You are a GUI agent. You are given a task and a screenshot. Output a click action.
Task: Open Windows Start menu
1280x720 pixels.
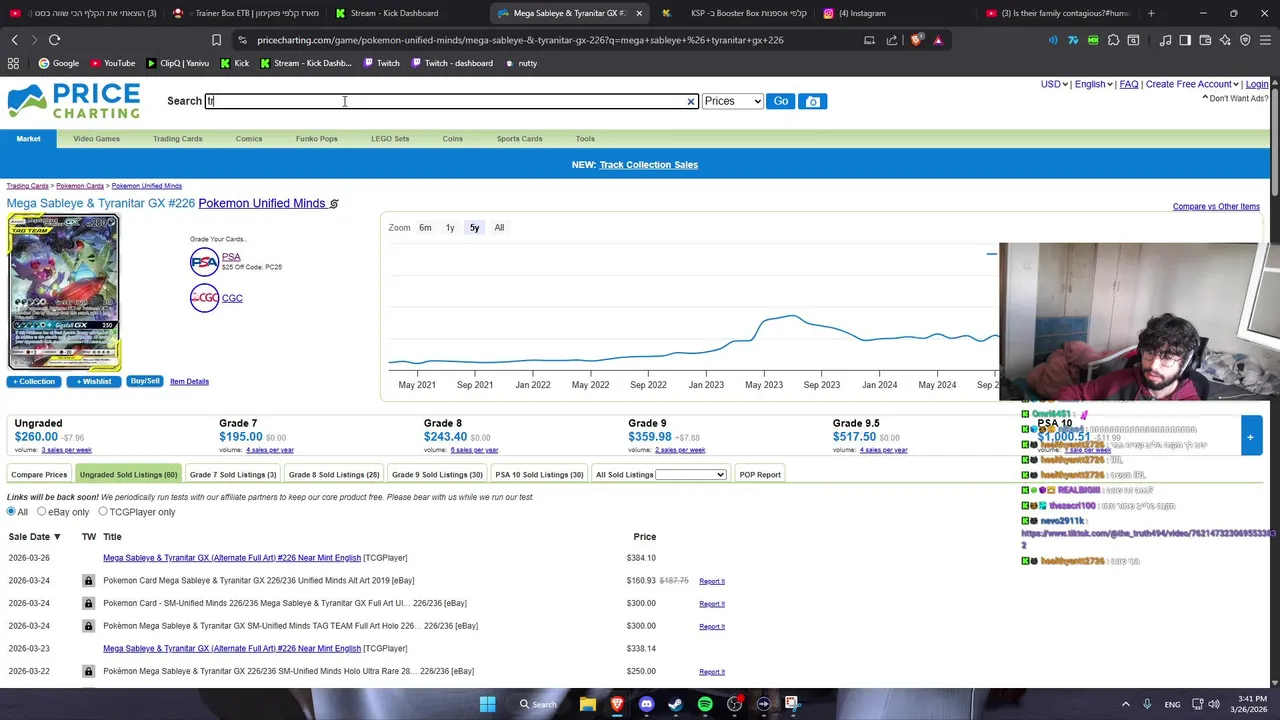pyautogui.click(x=487, y=704)
